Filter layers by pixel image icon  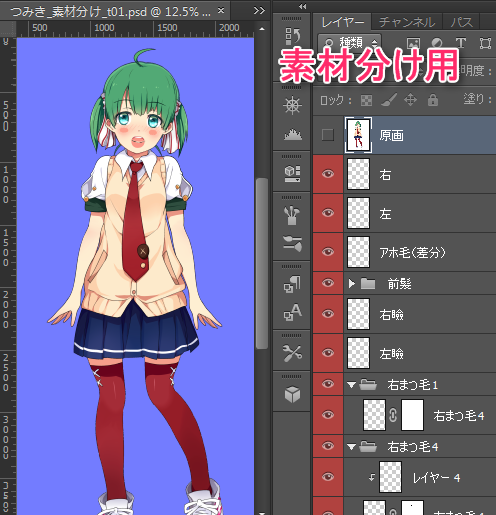(x=413, y=43)
